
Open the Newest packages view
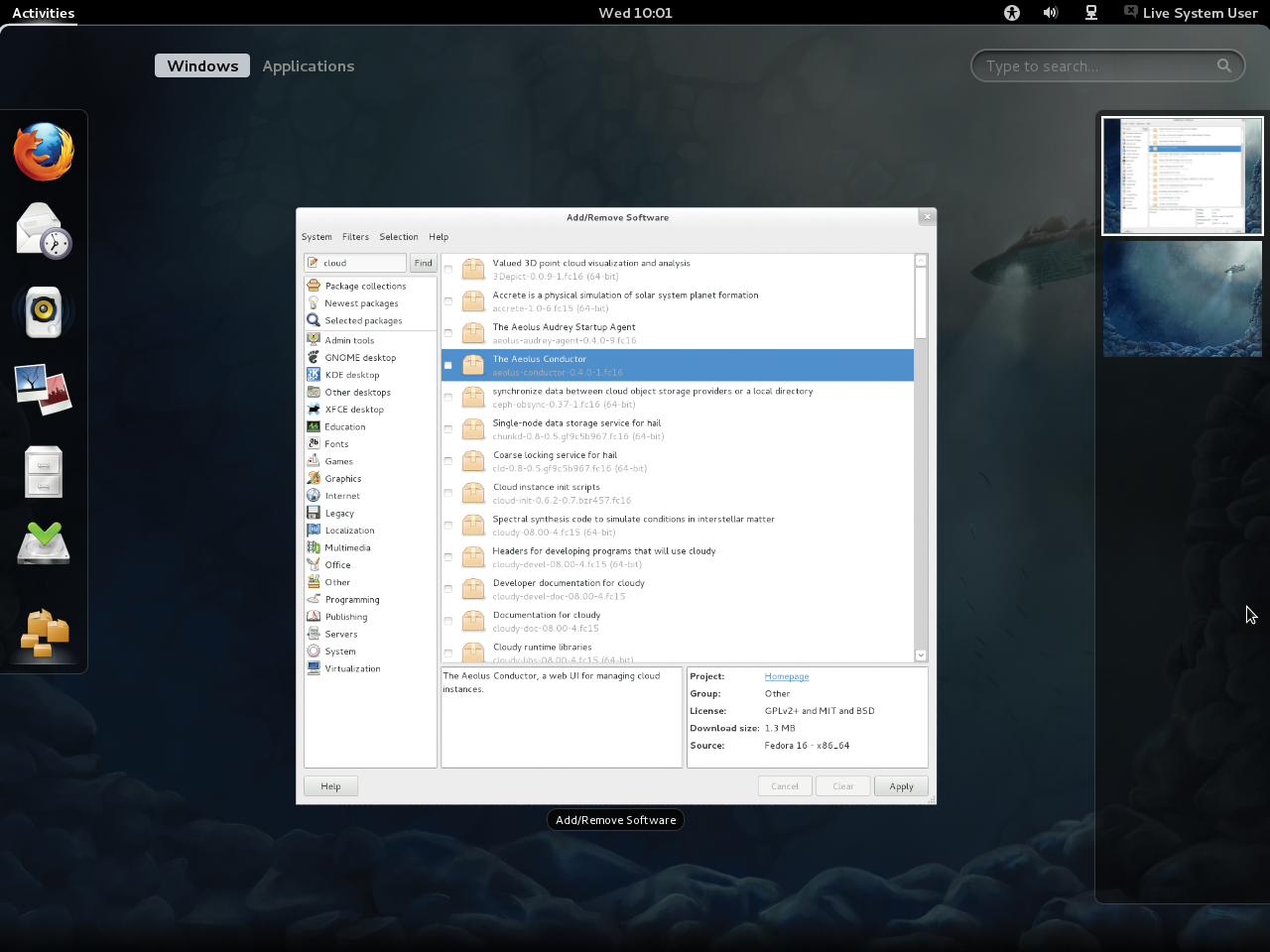point(361,303)
